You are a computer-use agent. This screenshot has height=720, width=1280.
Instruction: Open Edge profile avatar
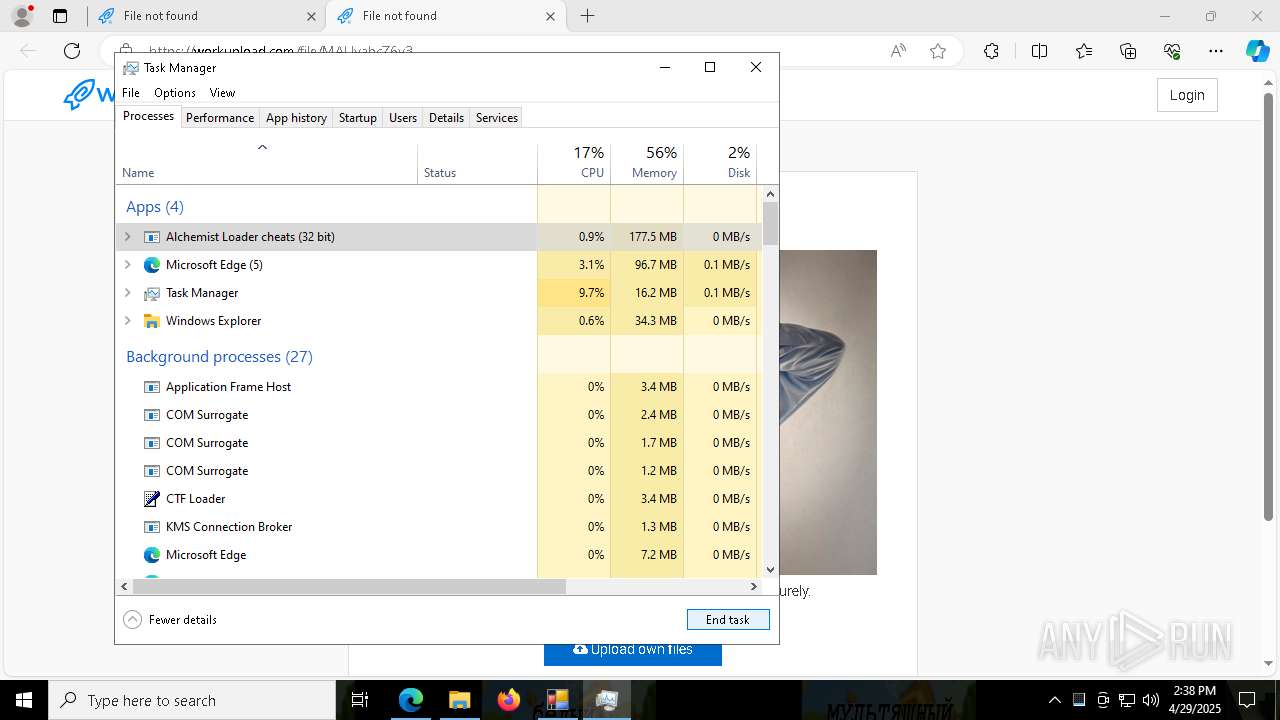coord(22,16)
